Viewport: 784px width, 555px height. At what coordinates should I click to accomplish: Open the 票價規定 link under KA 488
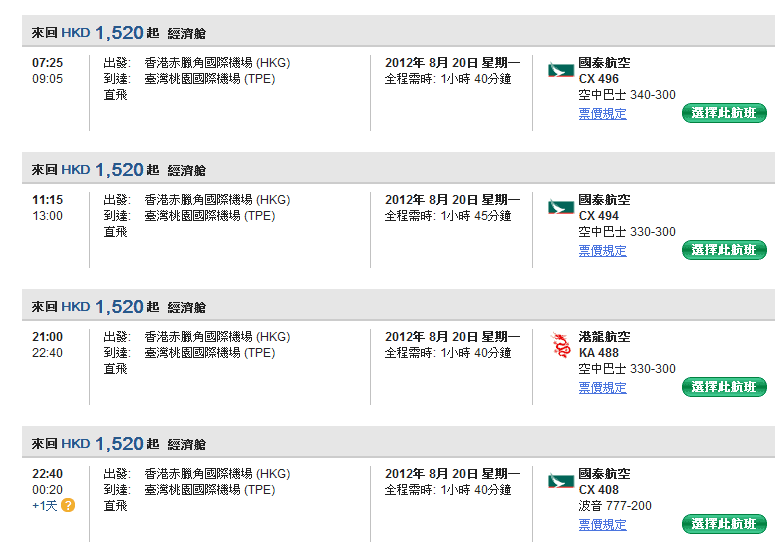pyautogui.click(x=602, y=388)
